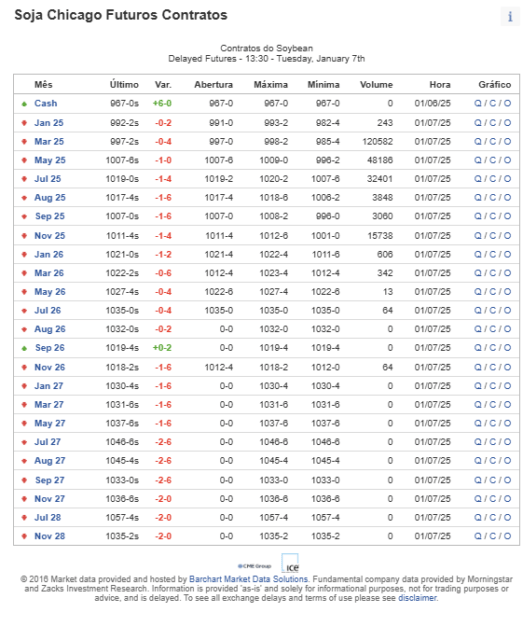523x640 pixels.
Task: Click the info icon at top right
Action: (x=510, y=16)
